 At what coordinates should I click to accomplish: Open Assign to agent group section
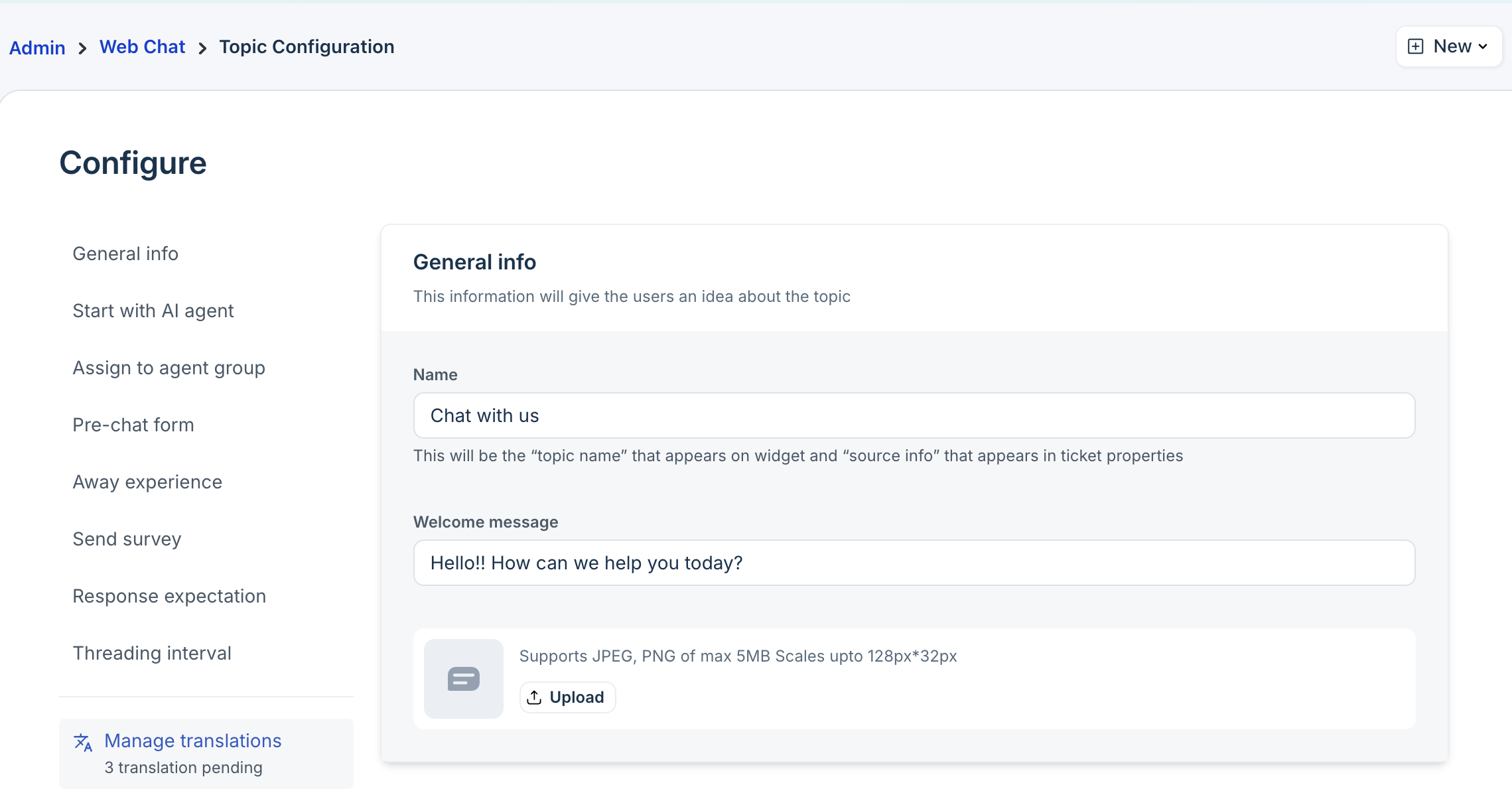tap(169, 368)
